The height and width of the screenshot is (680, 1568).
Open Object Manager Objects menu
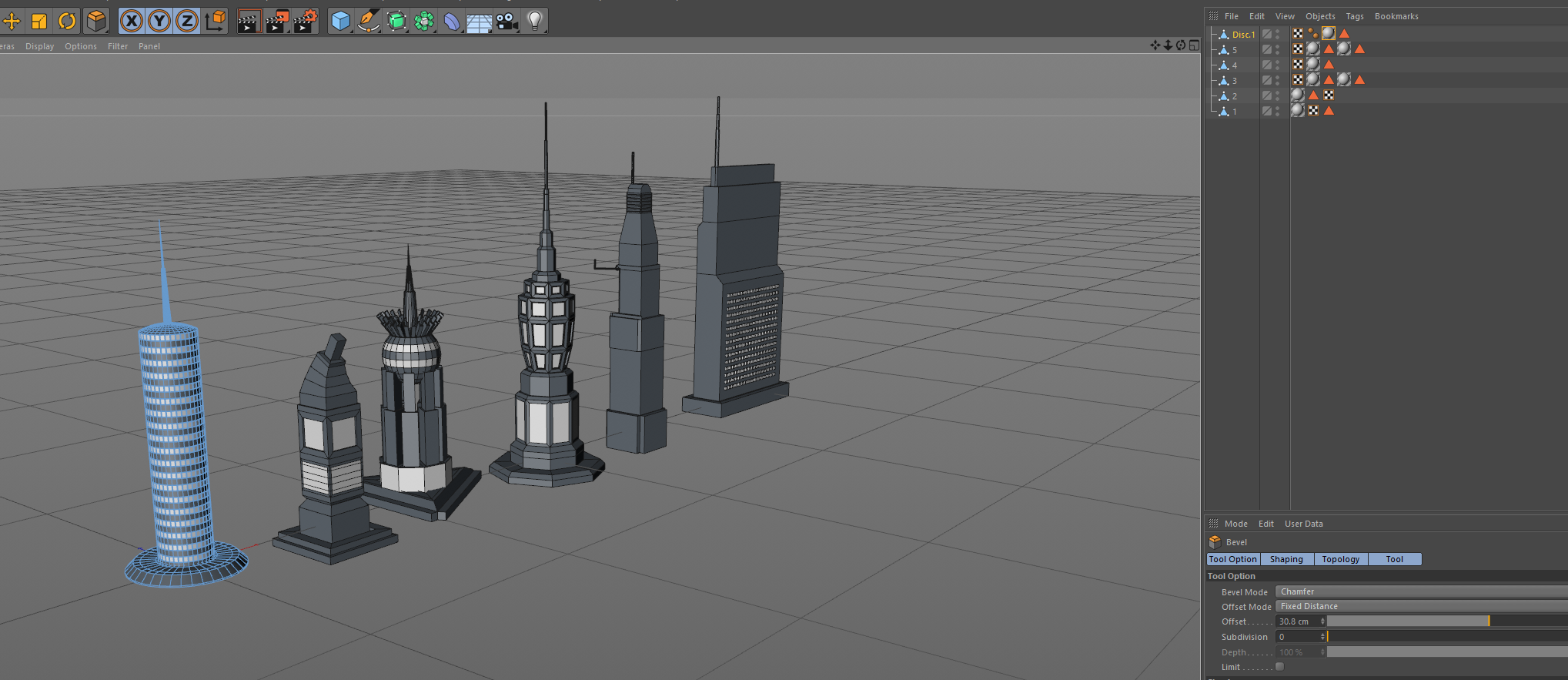tap(1320, 16)
